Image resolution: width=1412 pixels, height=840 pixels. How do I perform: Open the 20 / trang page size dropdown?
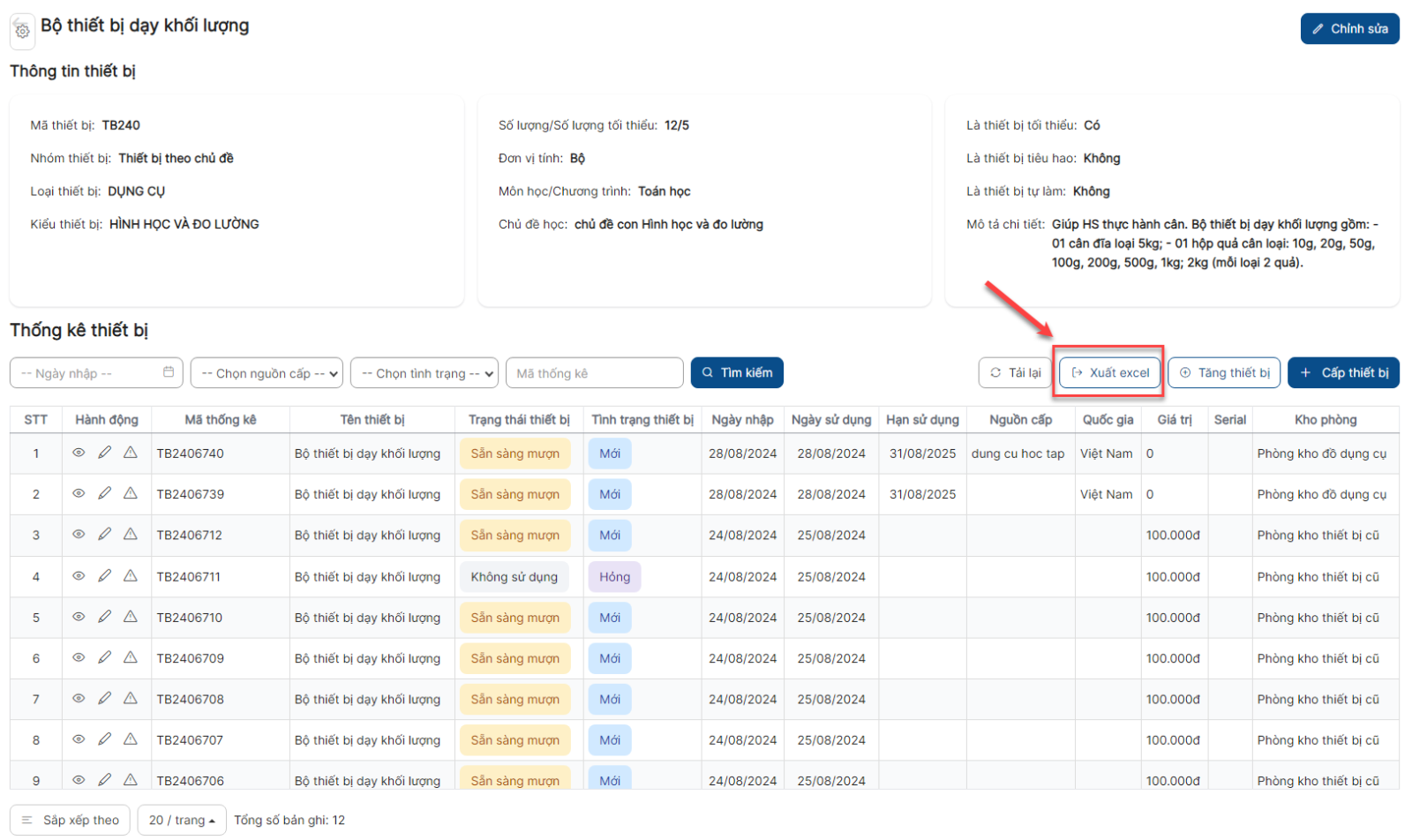tap(182, 820)
